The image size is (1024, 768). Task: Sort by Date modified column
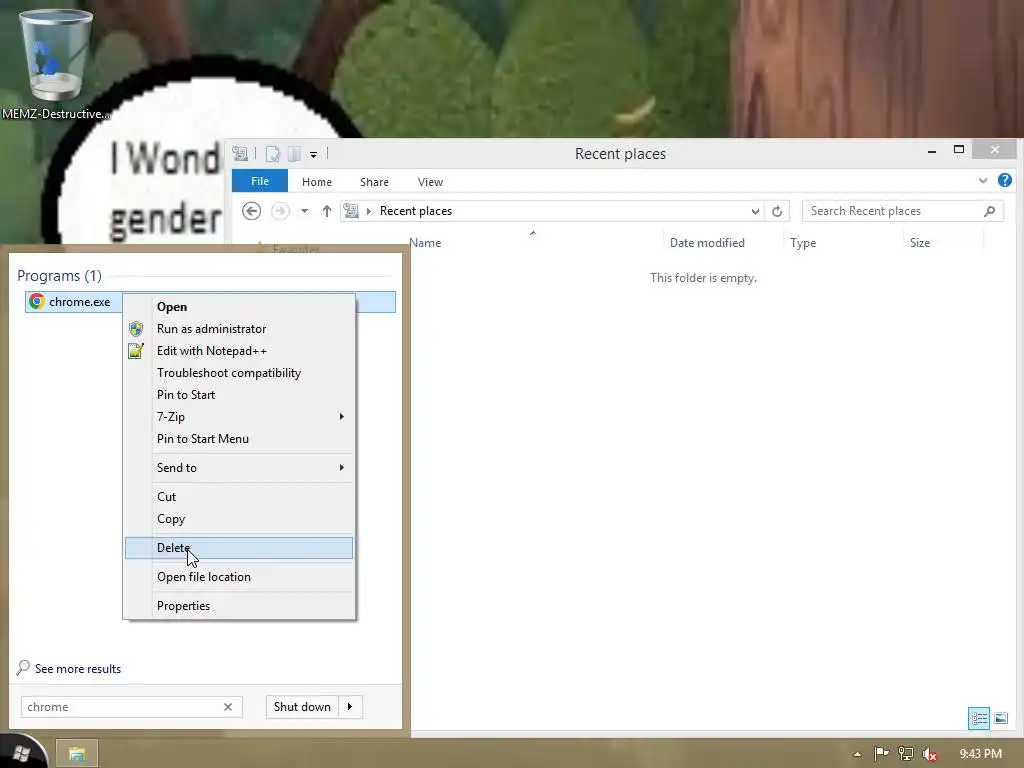(707, 243)
